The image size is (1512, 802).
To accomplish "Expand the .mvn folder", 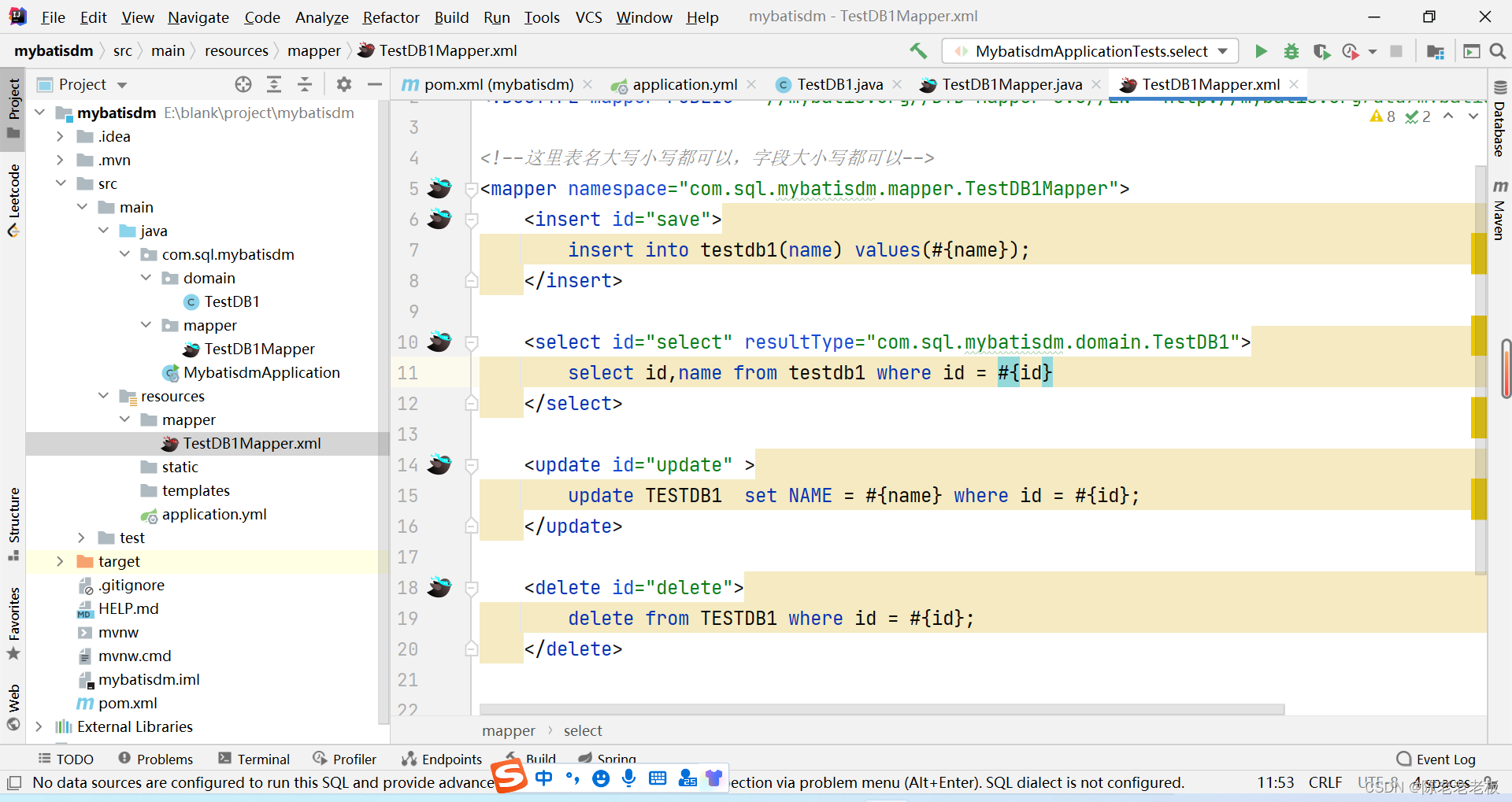I will (x=60, y=160).
